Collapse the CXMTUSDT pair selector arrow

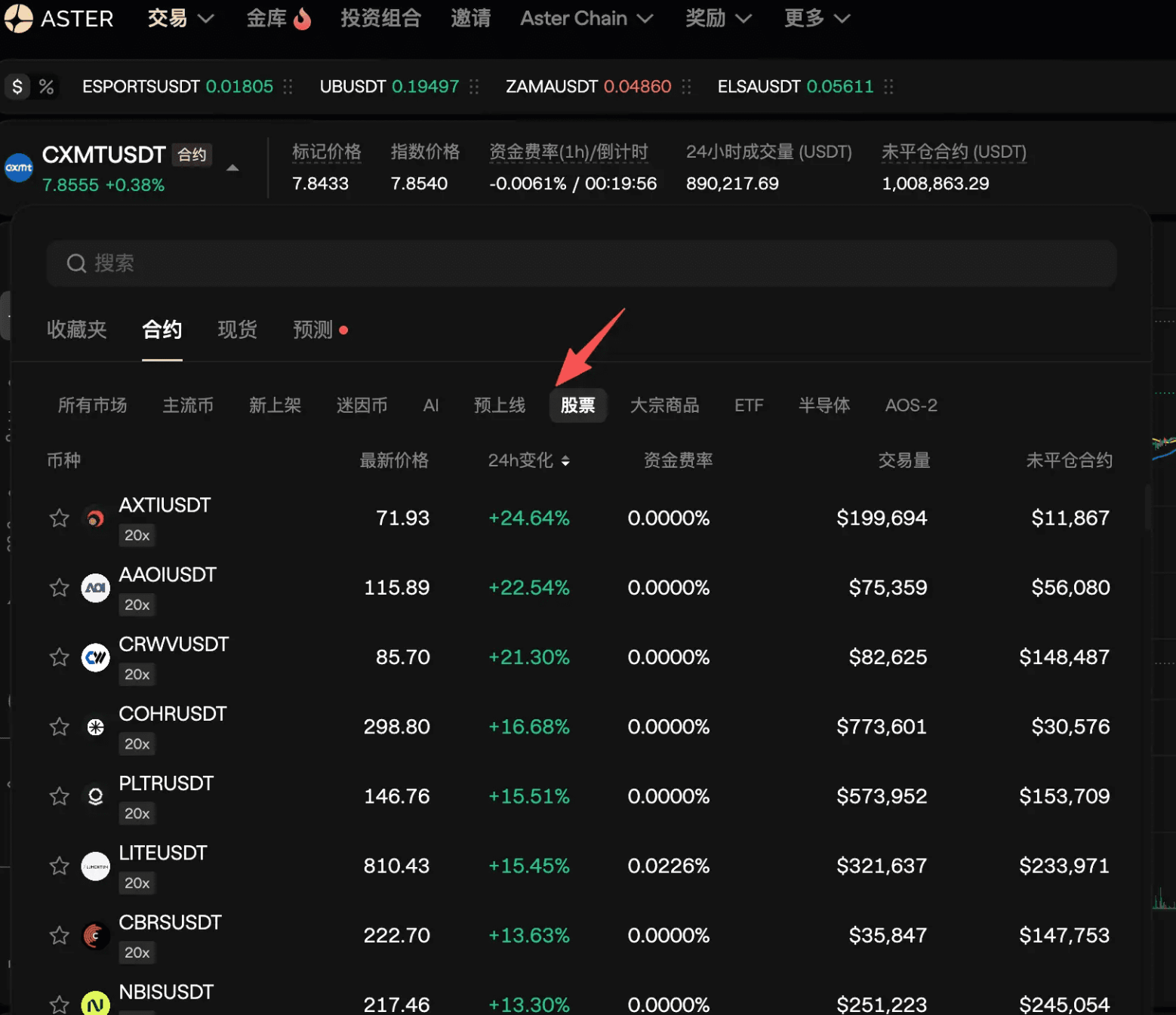[232, 168]
